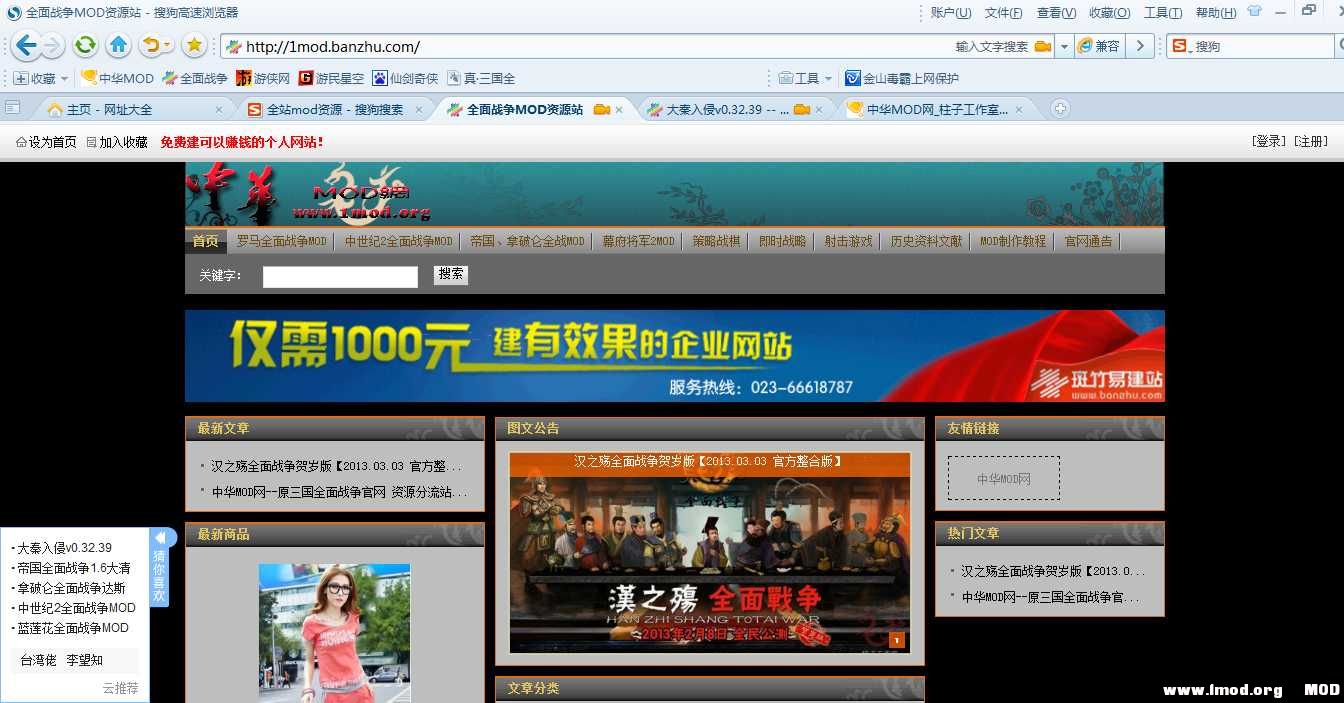Open the 游侠网 bookmark
Image resolution: width=1344 pixels, height=703 pixels.
263,78
